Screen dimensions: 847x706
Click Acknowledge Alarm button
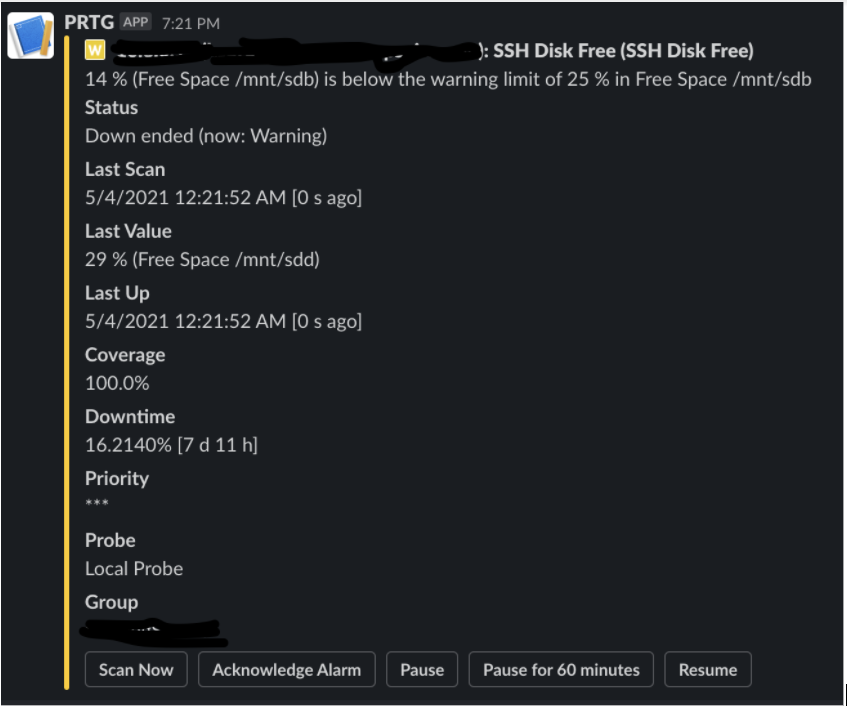pos(287,669)
